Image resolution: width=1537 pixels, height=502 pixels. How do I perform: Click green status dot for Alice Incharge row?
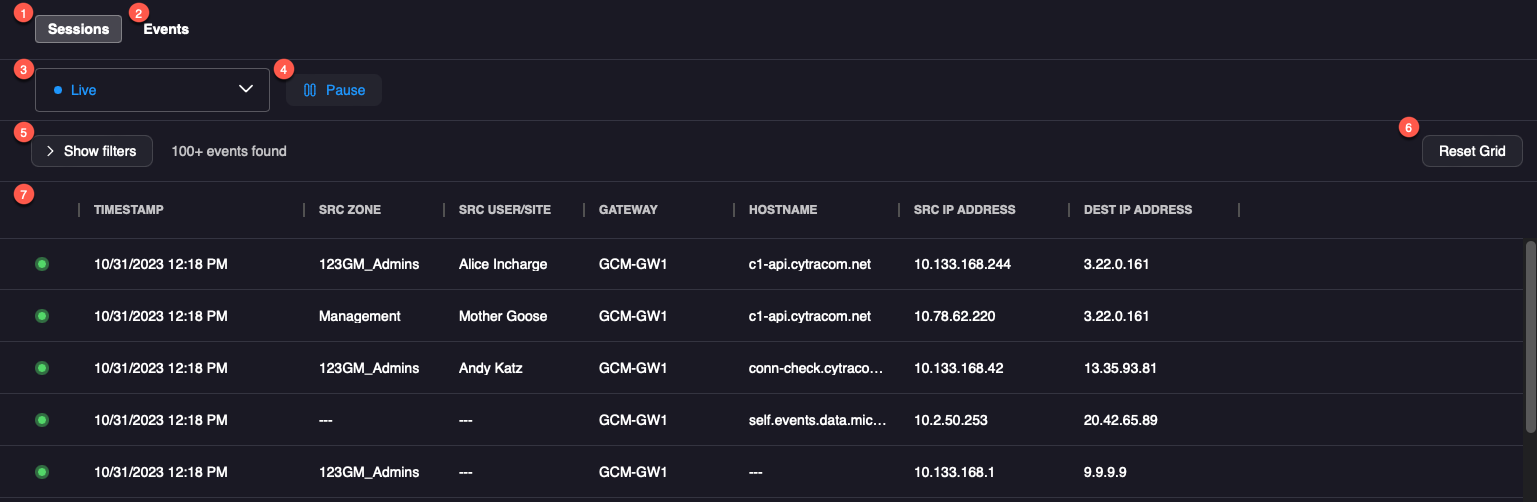[x=42, y=264]
